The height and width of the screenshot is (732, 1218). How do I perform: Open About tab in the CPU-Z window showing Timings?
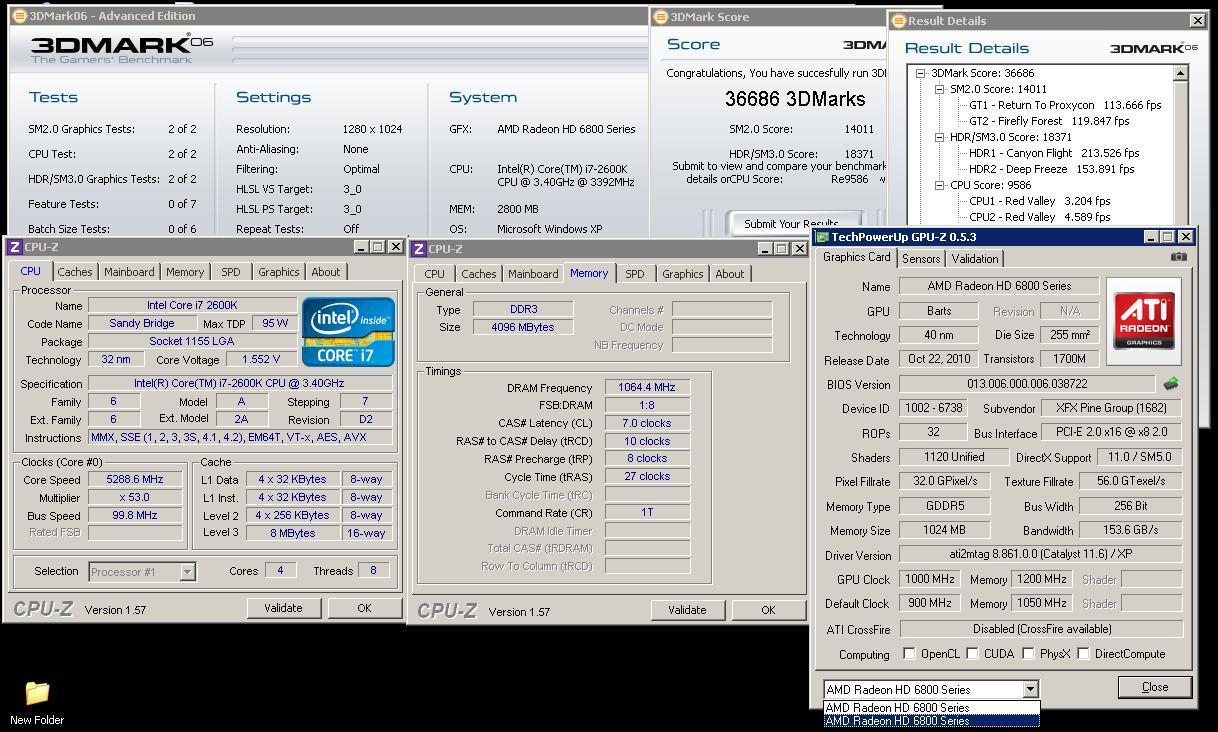click(730, 274)
